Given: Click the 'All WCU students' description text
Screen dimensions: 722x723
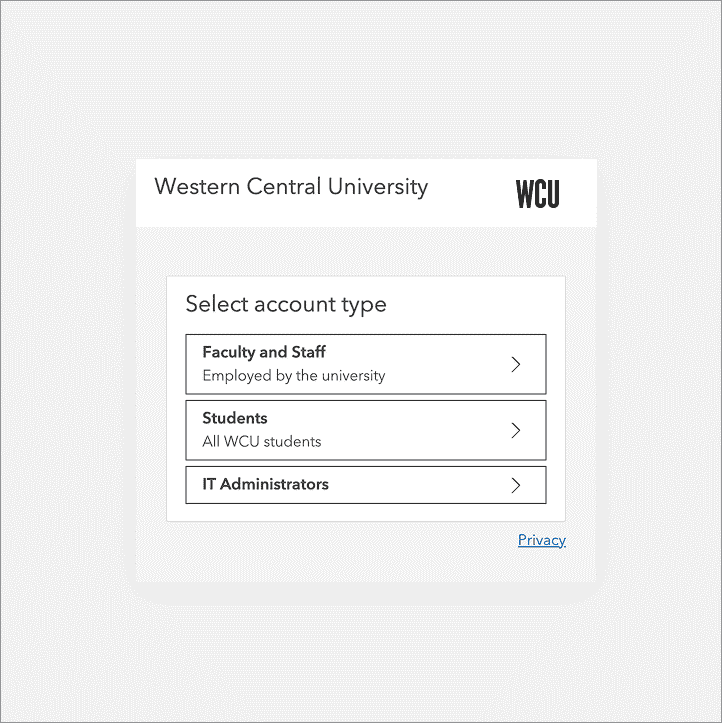Looking at the screenshot, I should click(261, 441).
